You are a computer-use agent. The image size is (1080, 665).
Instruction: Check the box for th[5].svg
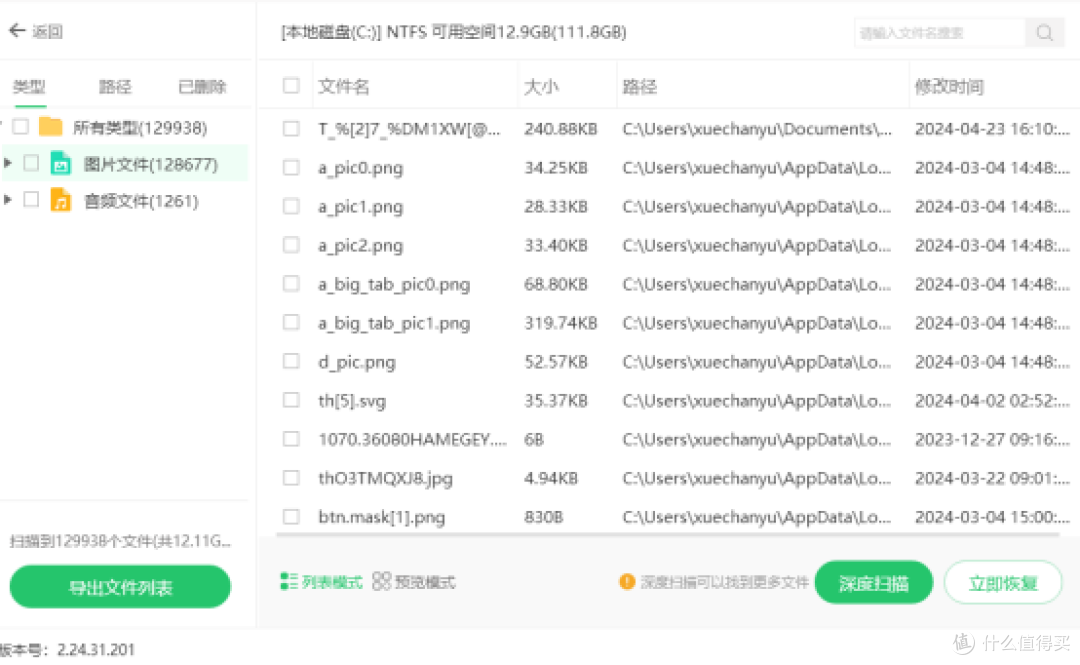(291, 400)
